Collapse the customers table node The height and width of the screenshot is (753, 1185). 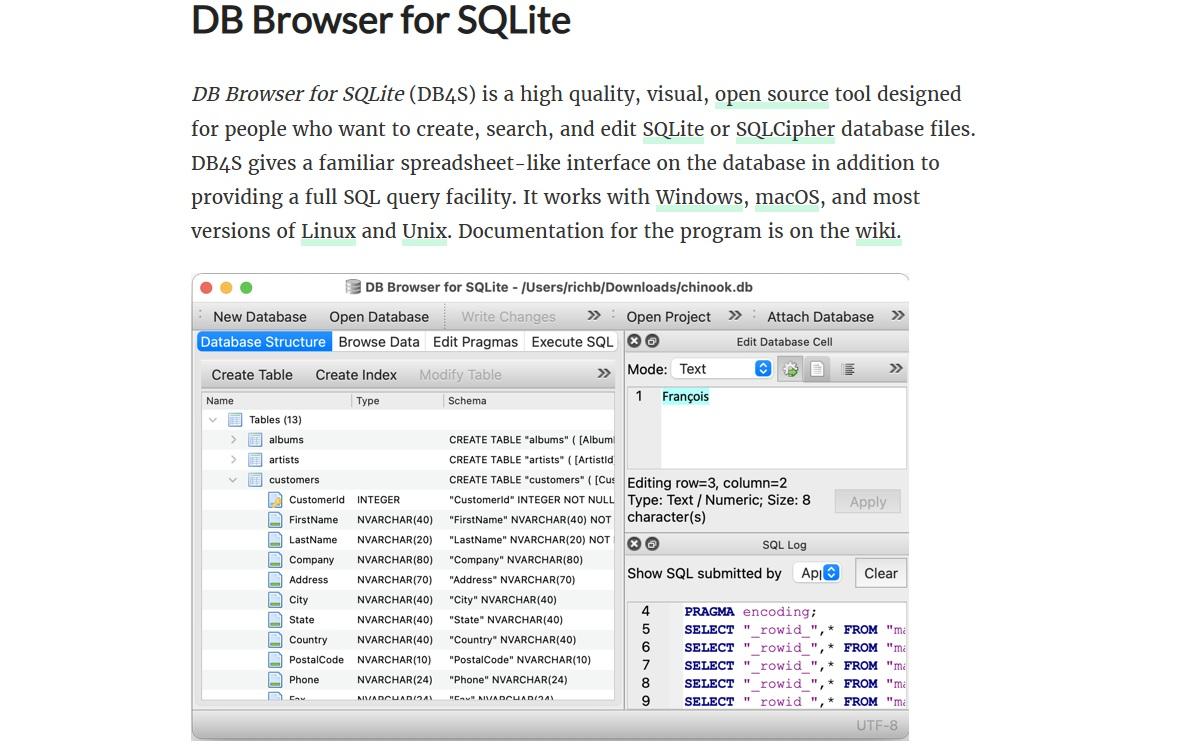[x=233, y=479]
